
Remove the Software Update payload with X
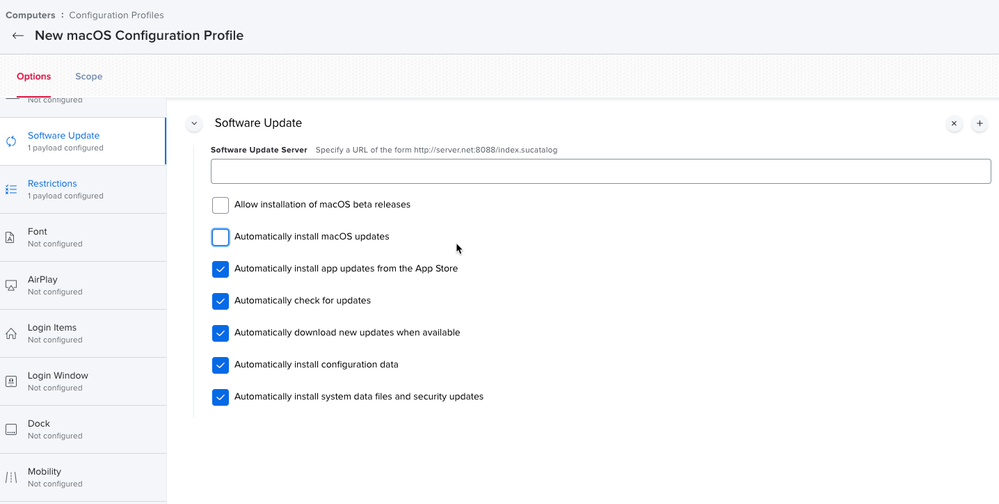[954, 124]
